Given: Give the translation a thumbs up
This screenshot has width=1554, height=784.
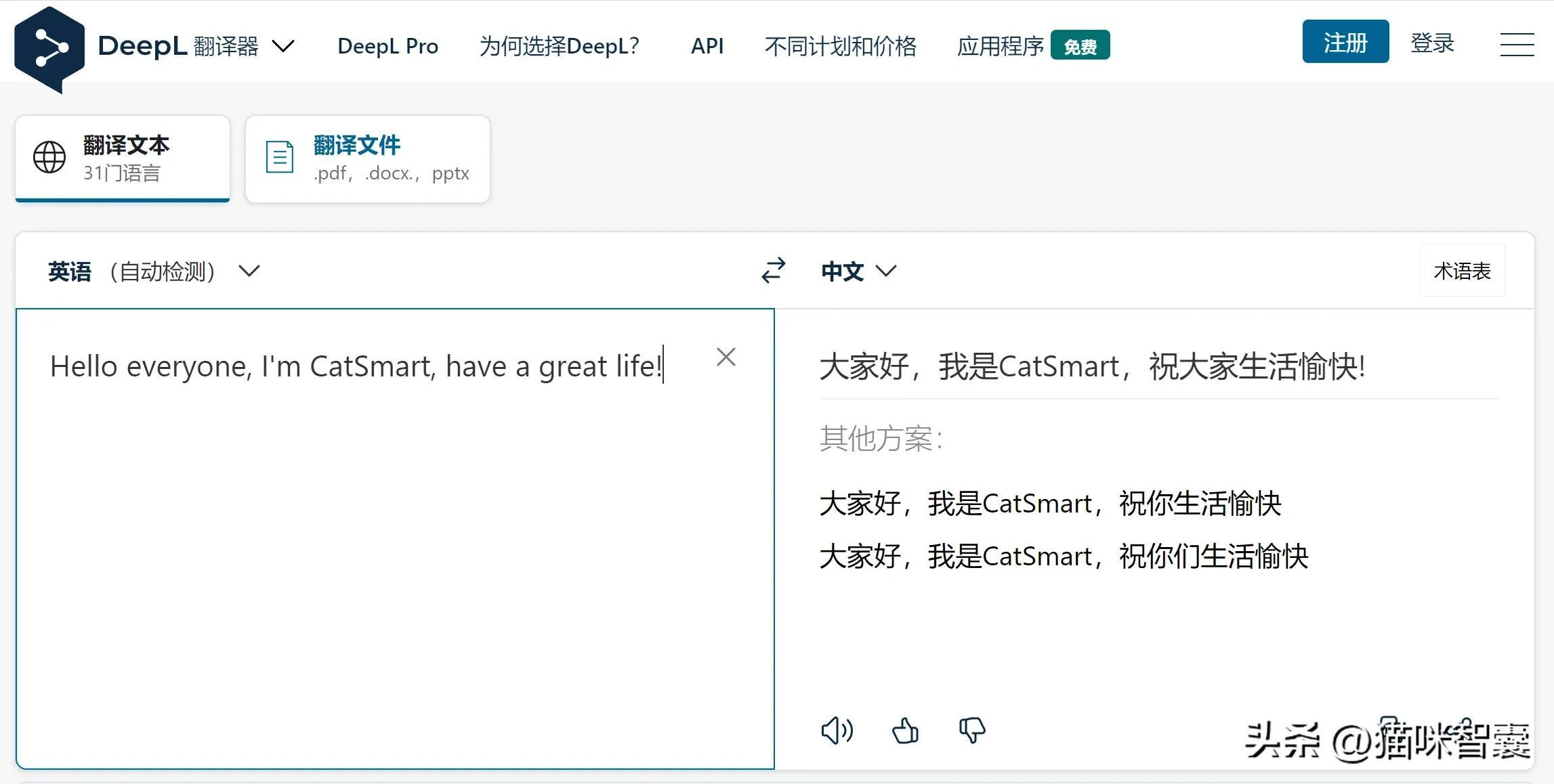Looking at the screenshot, I should pyautogui.click(x=905, y=731).
